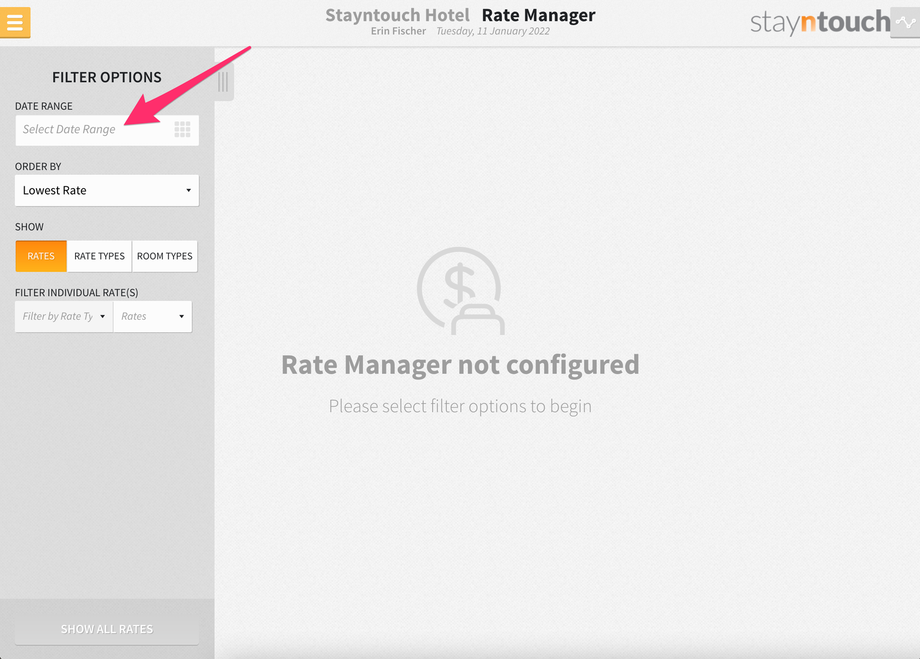This screenshot has width=920, height=659.
Task: Switch show option to Rate Types
Action: click(x=99, y=256)
